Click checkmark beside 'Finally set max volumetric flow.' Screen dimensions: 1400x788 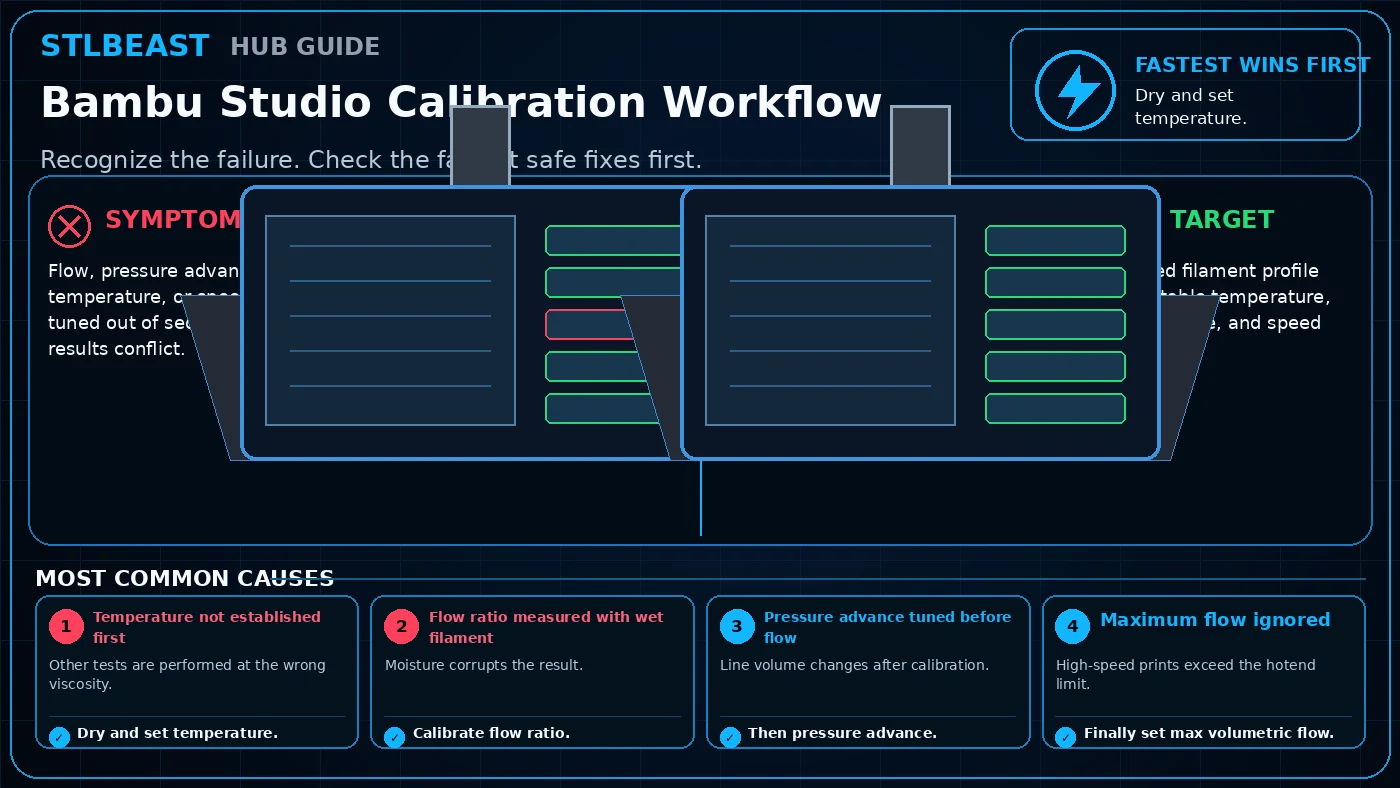point(1066,737)
